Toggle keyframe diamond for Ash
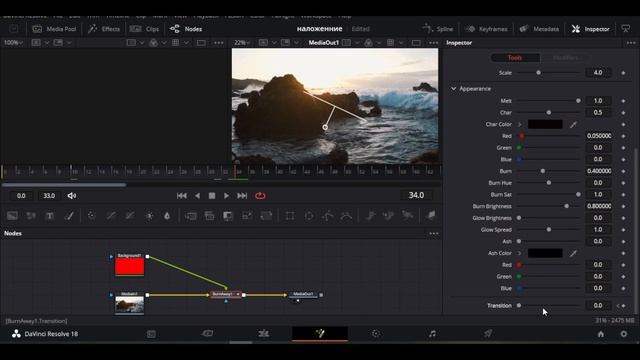This screenshot has width=640, height=360. (623, 242)
